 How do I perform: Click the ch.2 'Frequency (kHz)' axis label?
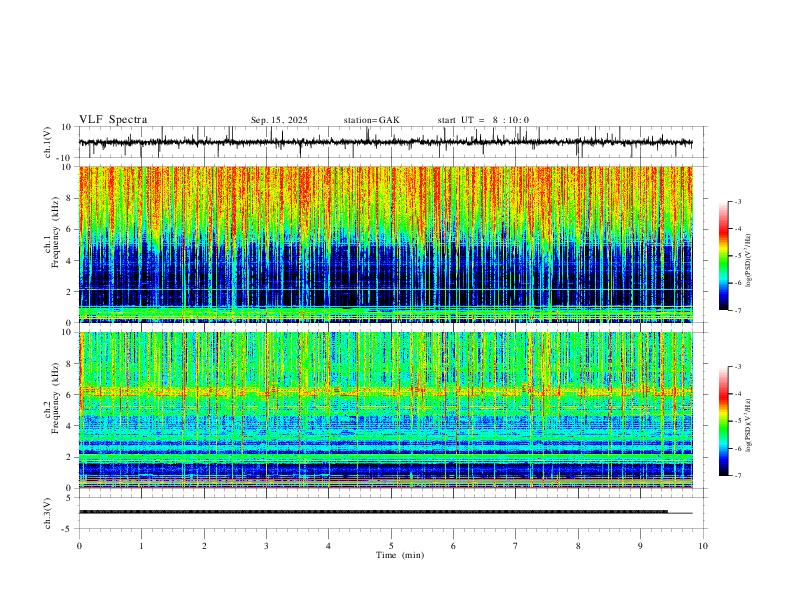(x=55, y=398)
